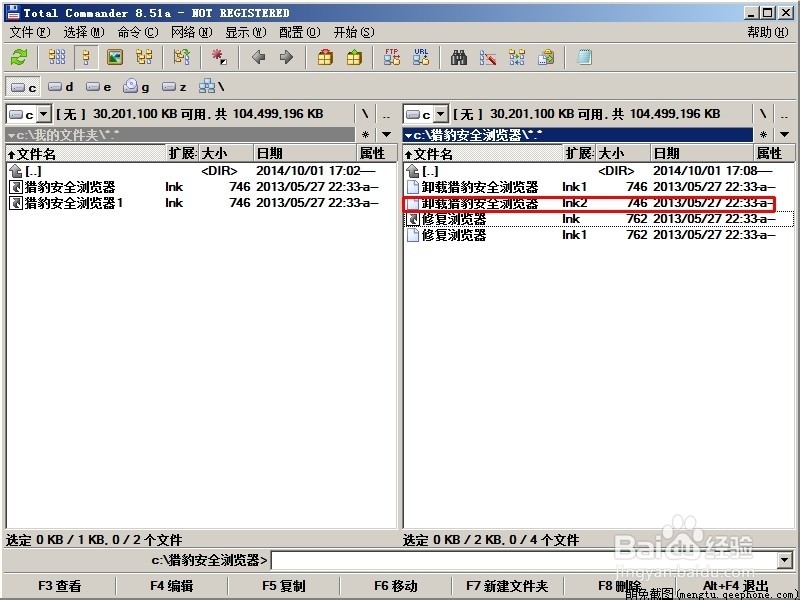The height and width of the screenshot is (600, 800).
Task: Open the multi-rename tool icon
Action: [488, 57]
